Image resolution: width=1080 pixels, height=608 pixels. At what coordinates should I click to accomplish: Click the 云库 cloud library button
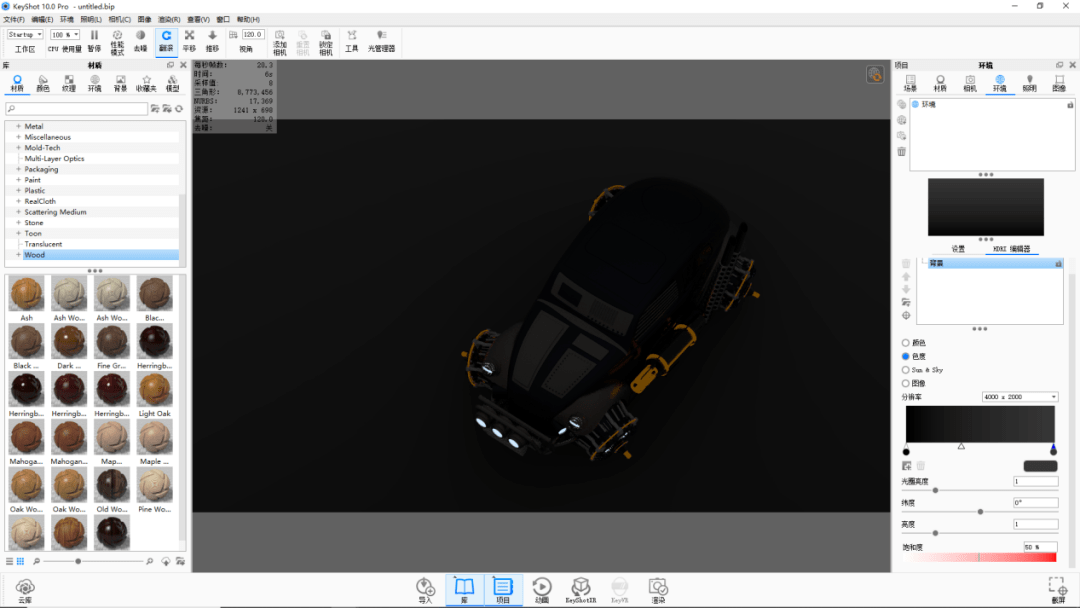coord(25,588)
